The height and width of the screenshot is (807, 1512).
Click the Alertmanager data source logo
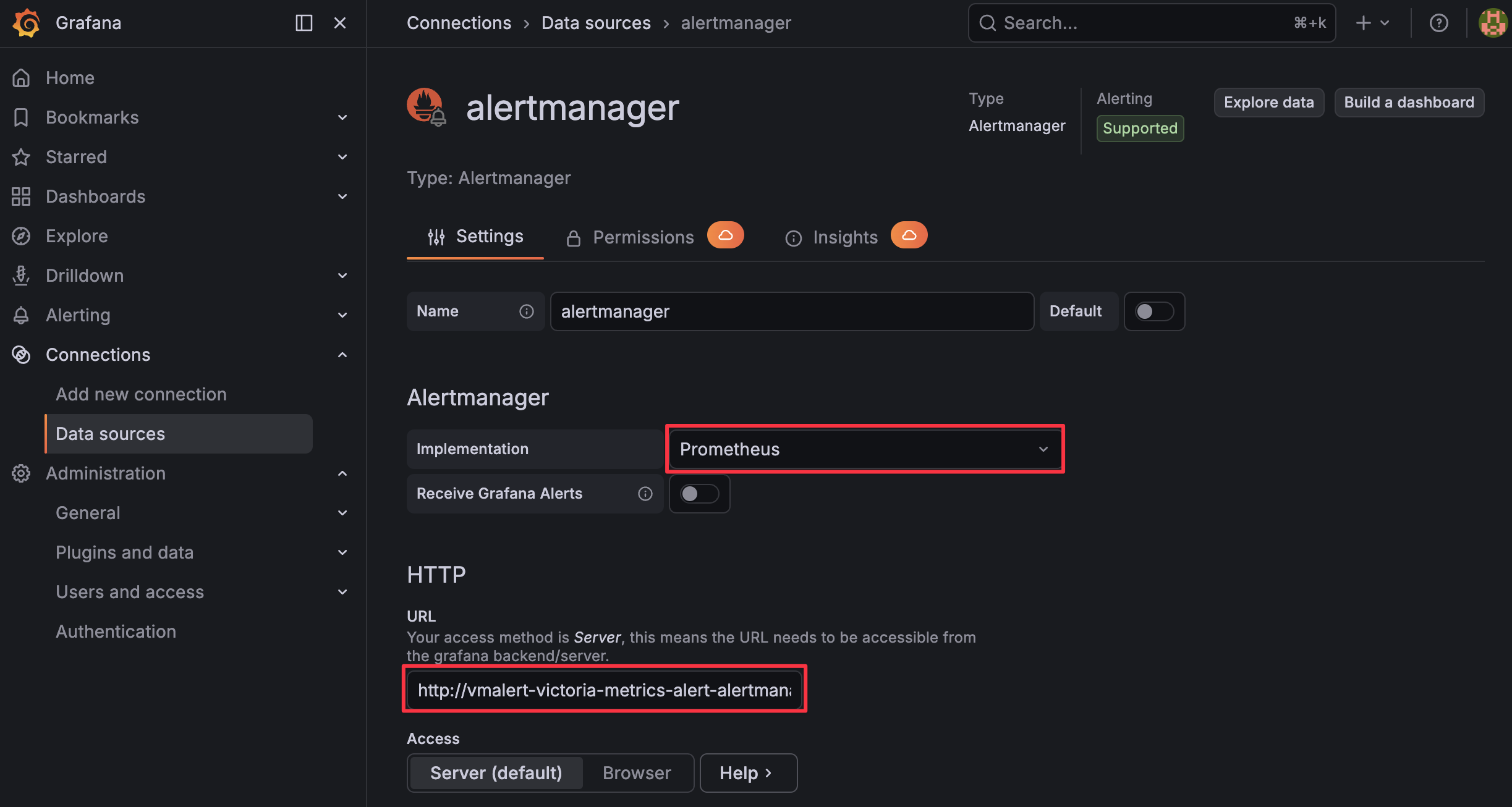tap(425, 106)
